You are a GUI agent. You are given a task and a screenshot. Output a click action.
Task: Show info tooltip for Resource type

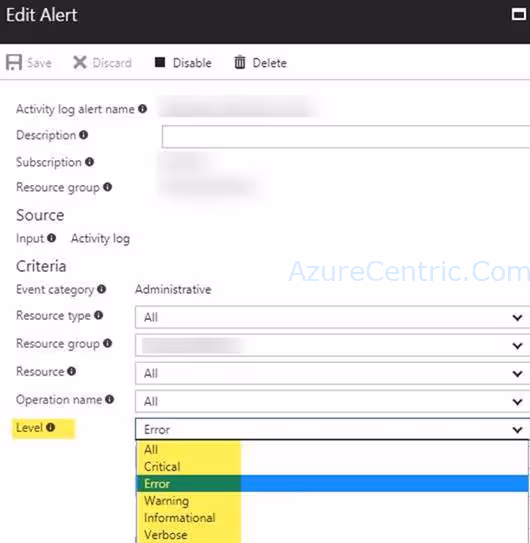[x=98, y=315]
